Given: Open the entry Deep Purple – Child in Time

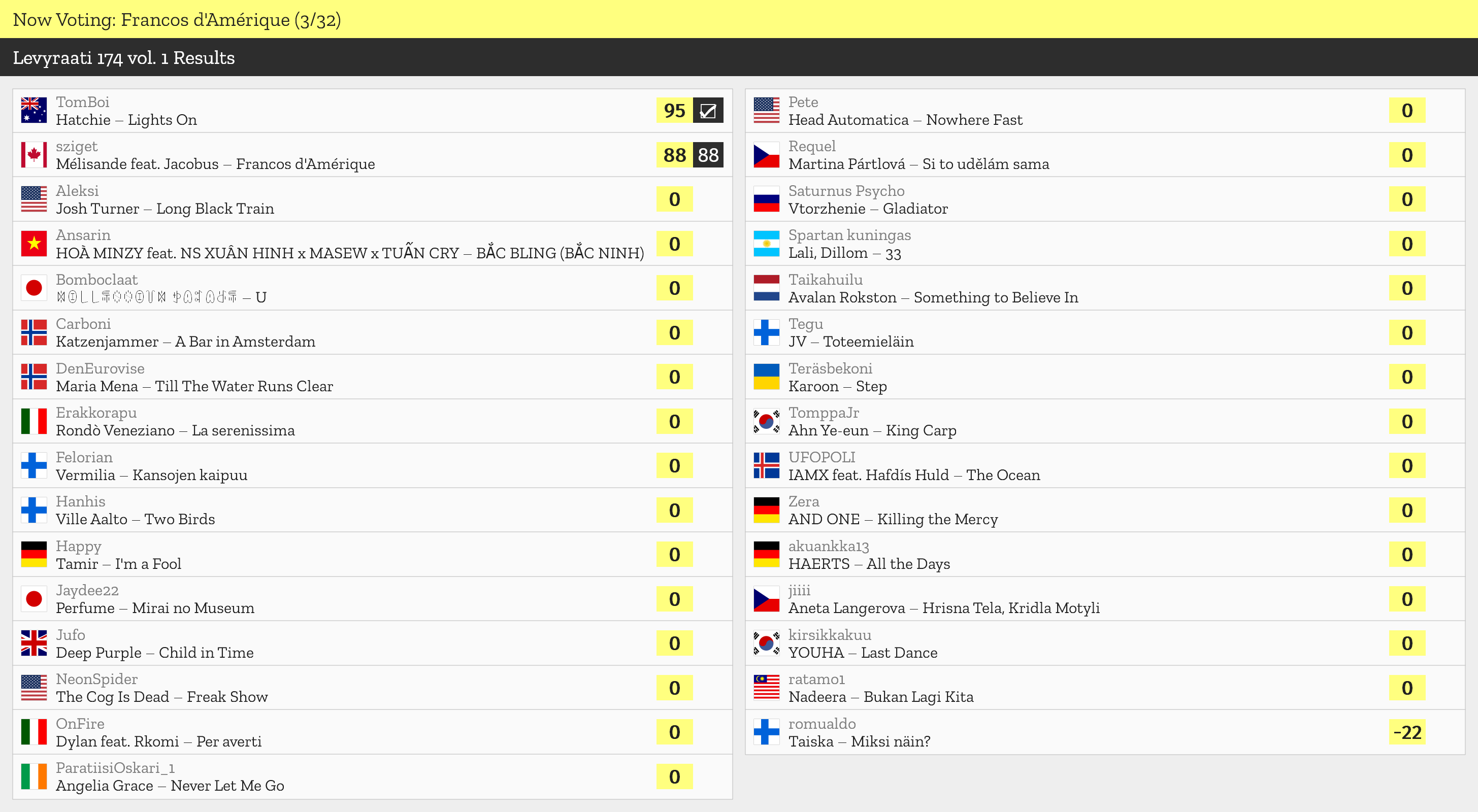Looking at the screenshot, I should pos(154,653).
